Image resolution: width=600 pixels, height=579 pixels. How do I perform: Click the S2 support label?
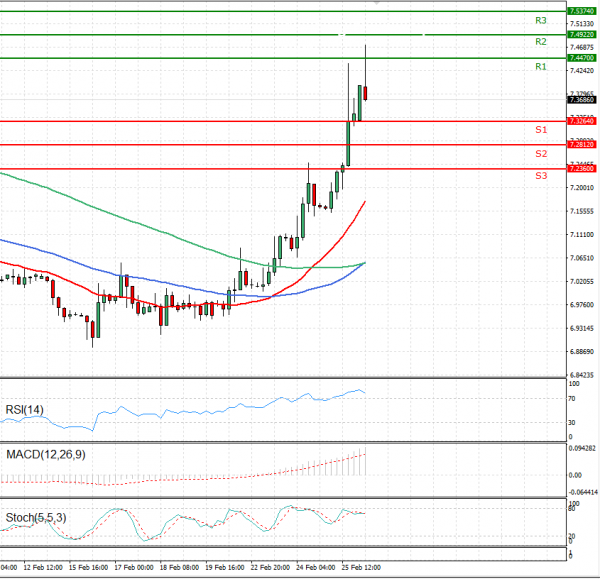click(541, 154)
